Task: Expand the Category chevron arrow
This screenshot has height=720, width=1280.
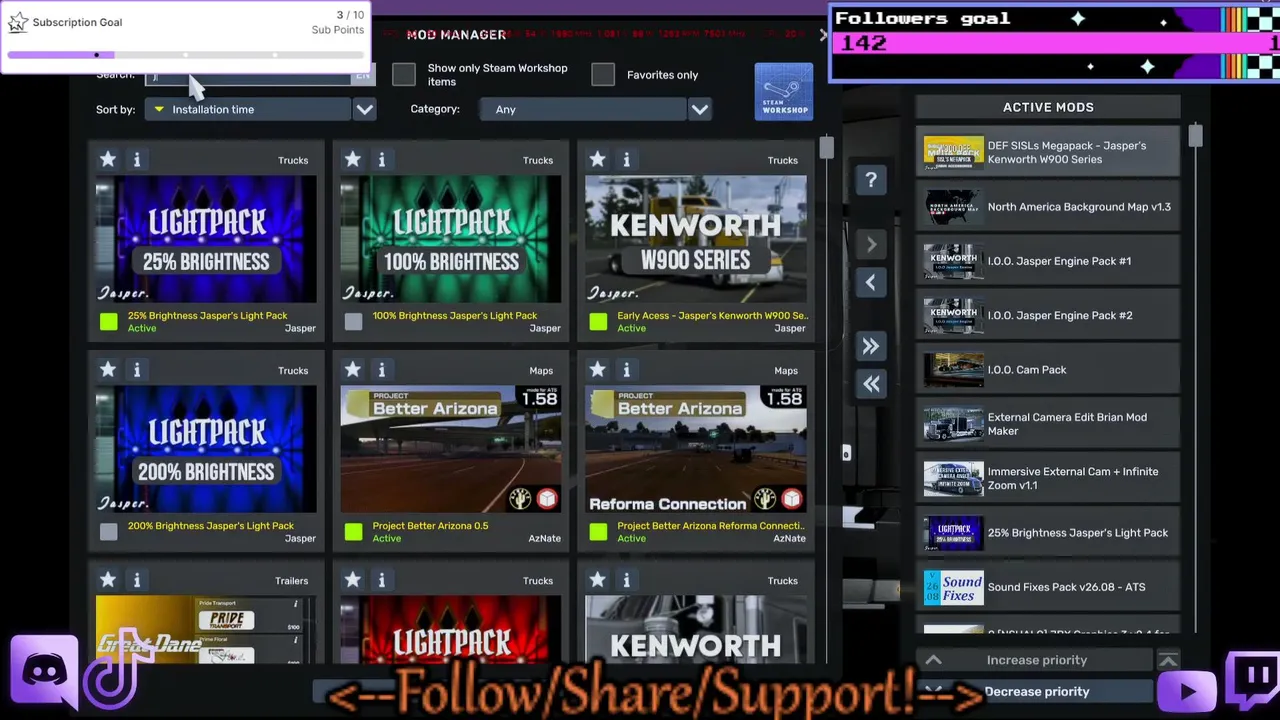Action: pos(700,109)
